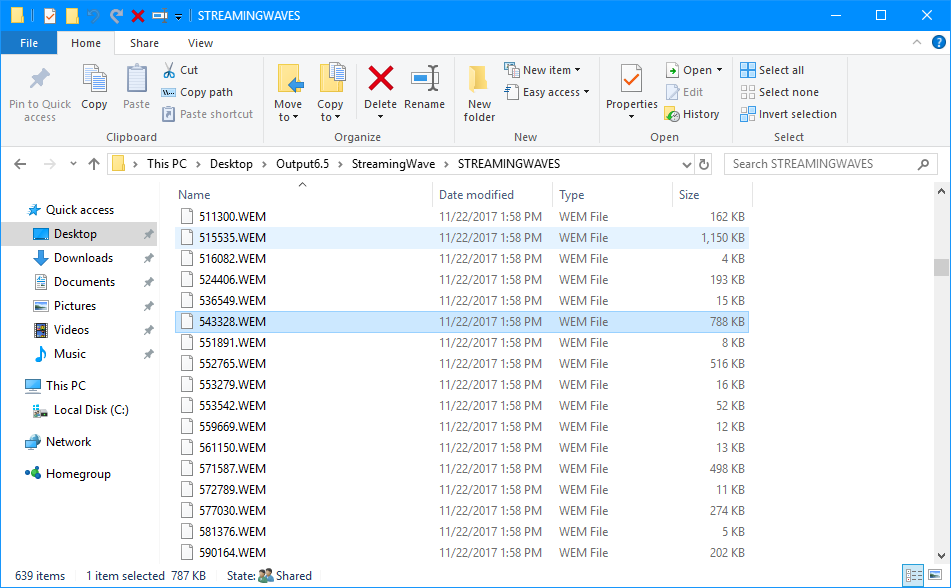The width and height of the screenshot is (951, 588).
Task: Open the recent locations dropdown arrow
Action: (x=73, y=164)
